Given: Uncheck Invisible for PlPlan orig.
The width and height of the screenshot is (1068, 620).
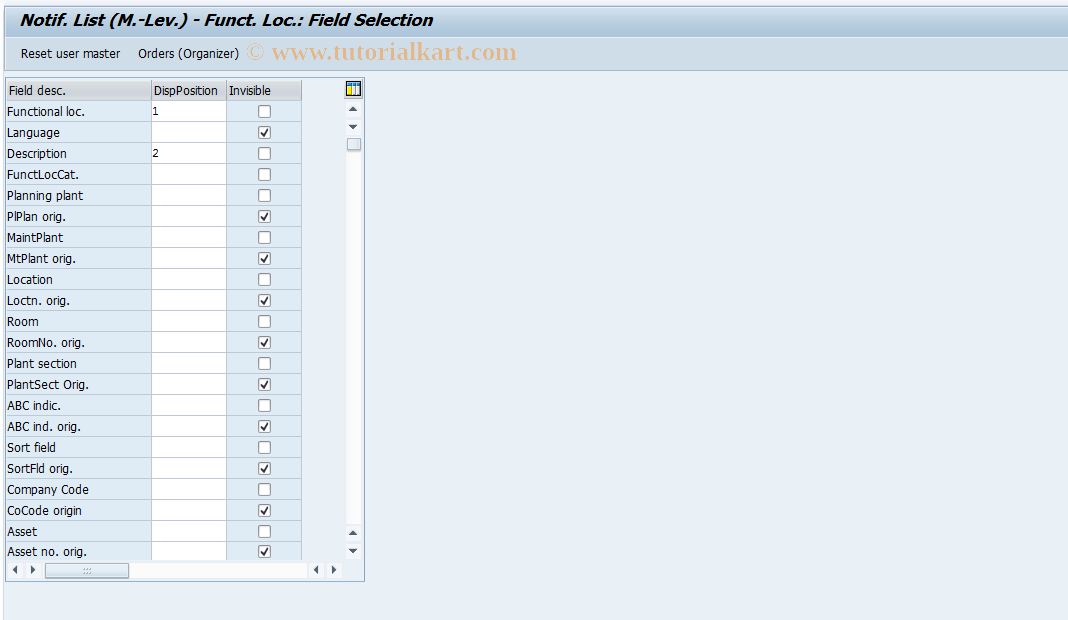Looking at the screenshot, I should pyautogui.click(x=264, y=217).
